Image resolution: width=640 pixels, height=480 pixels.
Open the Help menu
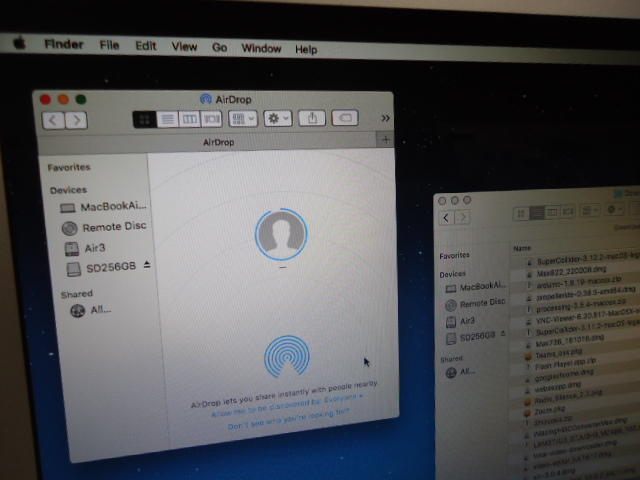coord(306,49)
